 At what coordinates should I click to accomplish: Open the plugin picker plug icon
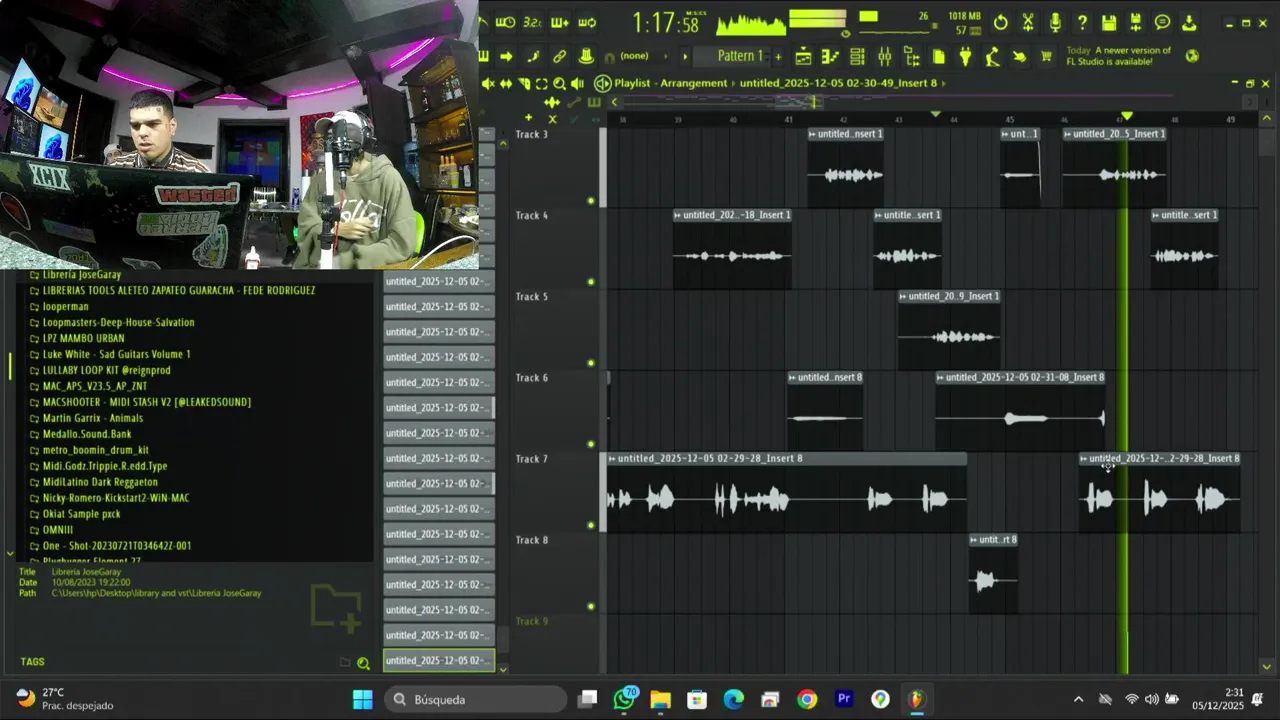point(965,57)
